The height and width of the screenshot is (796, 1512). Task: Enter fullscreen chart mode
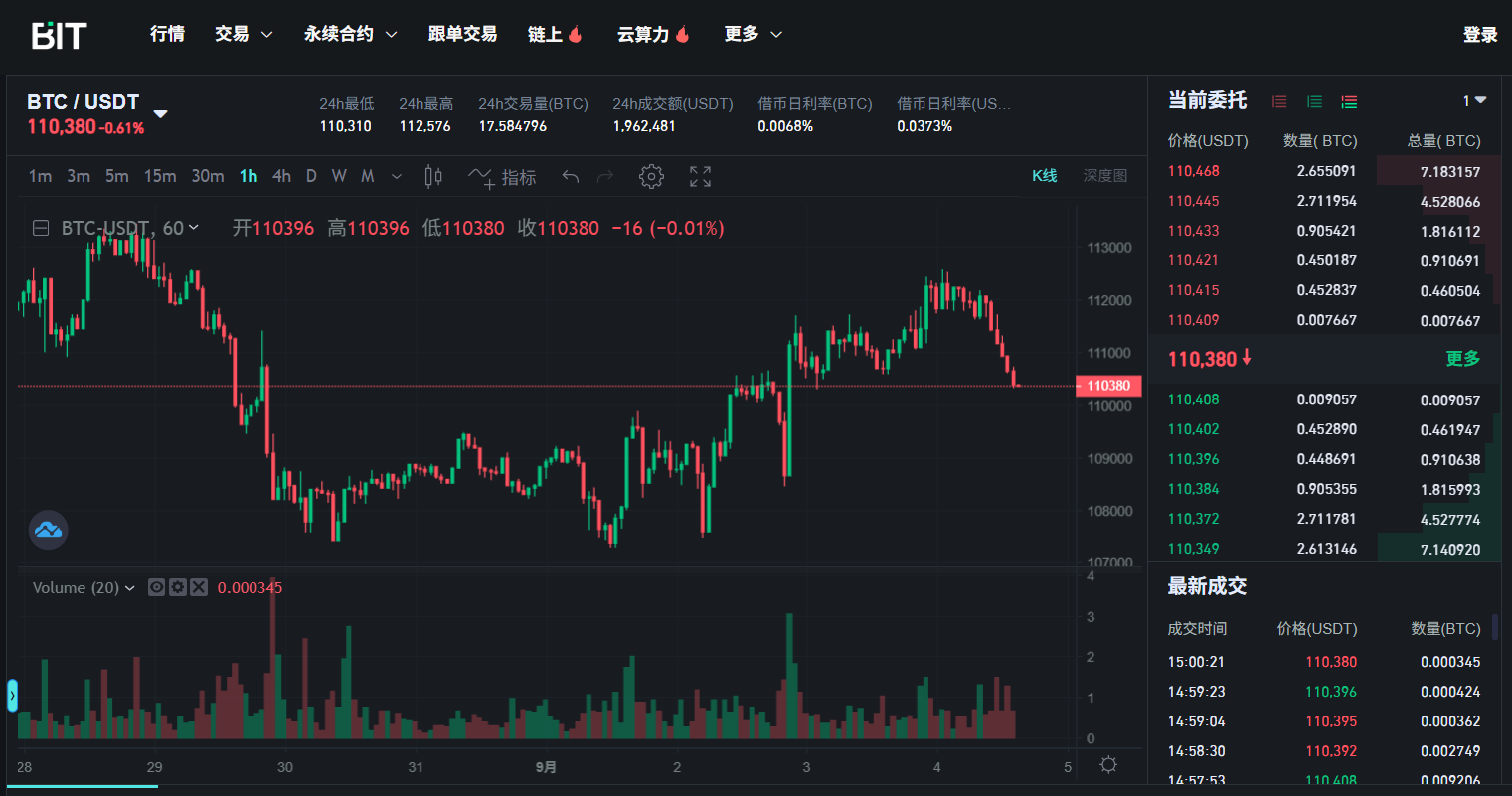[x=700, y=177]
